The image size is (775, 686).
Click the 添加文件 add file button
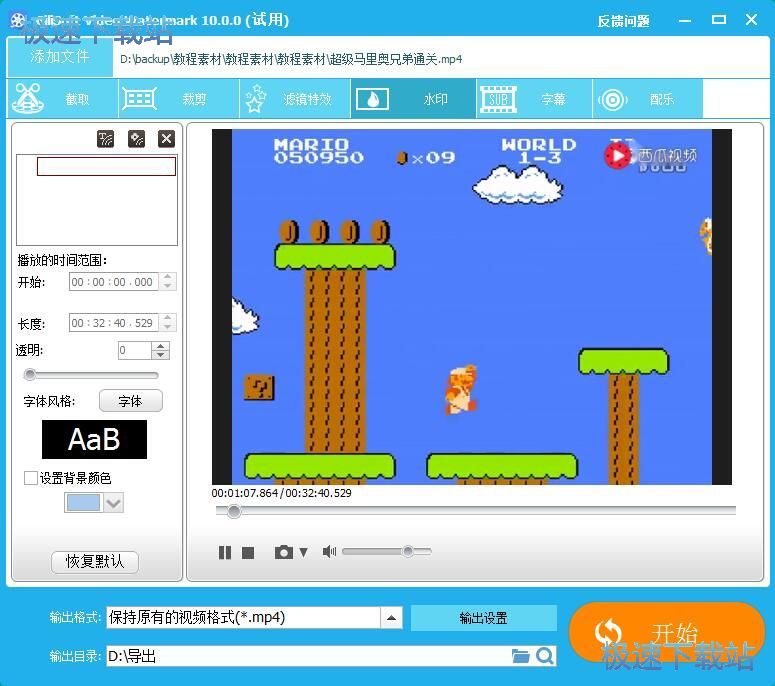click(60, 57)
